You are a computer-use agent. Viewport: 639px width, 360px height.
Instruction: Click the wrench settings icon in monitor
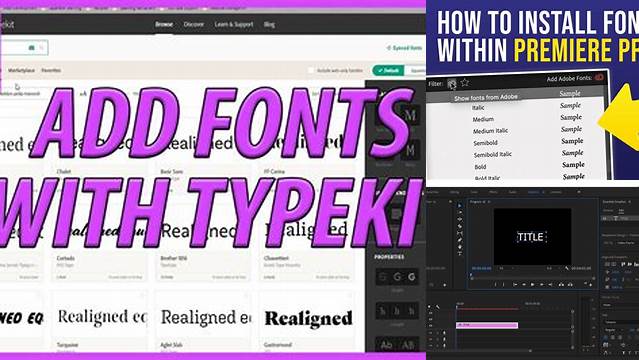click(567, 268)
